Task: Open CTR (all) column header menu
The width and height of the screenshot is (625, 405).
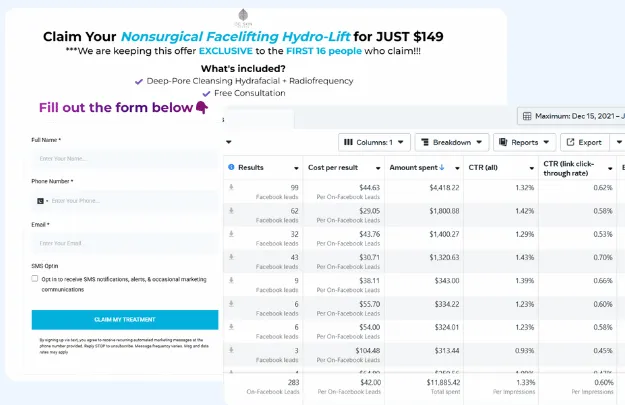Action: pyautogui.click(x=531, y=168)
